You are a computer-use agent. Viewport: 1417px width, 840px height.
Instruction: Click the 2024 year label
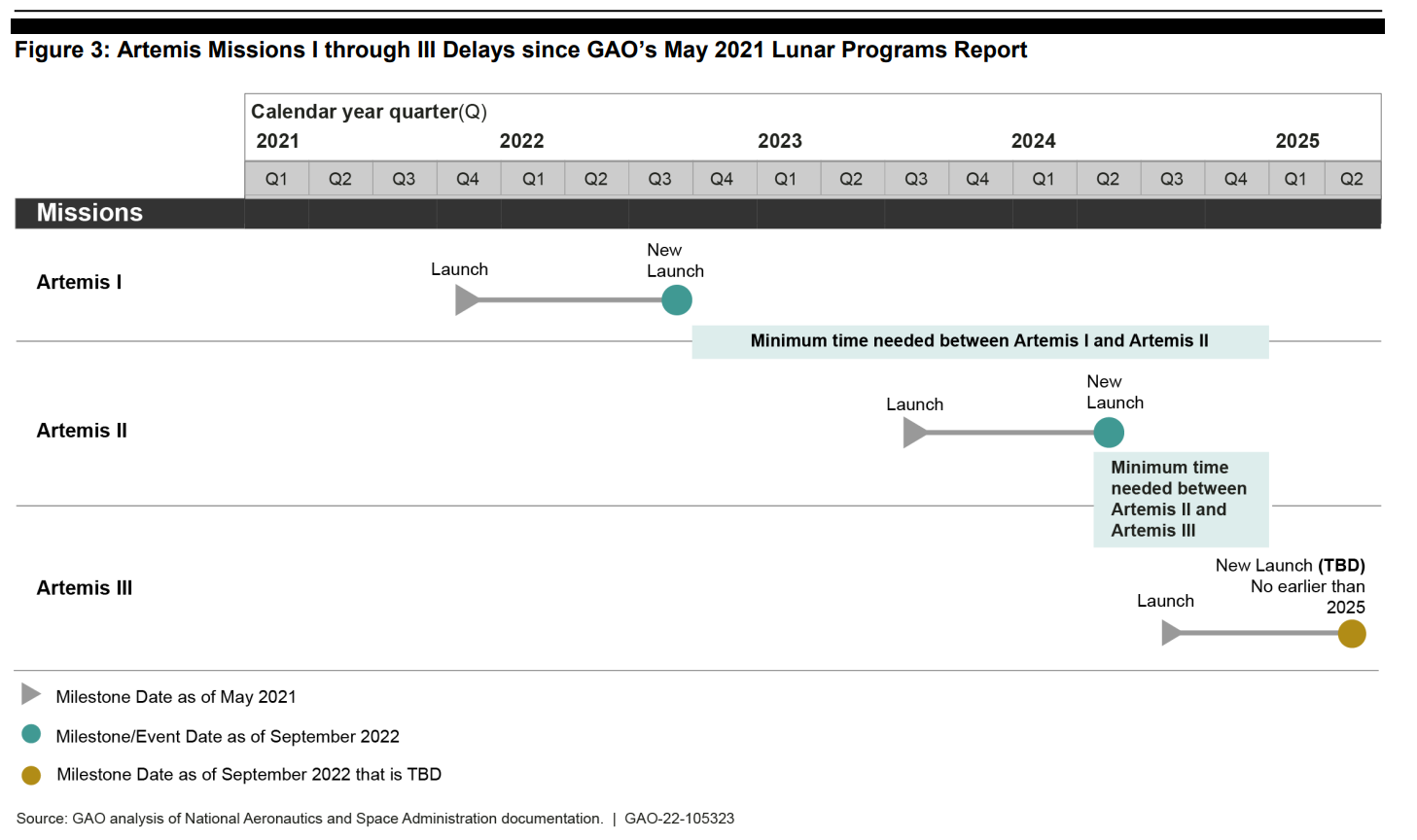click(1033, 141)
